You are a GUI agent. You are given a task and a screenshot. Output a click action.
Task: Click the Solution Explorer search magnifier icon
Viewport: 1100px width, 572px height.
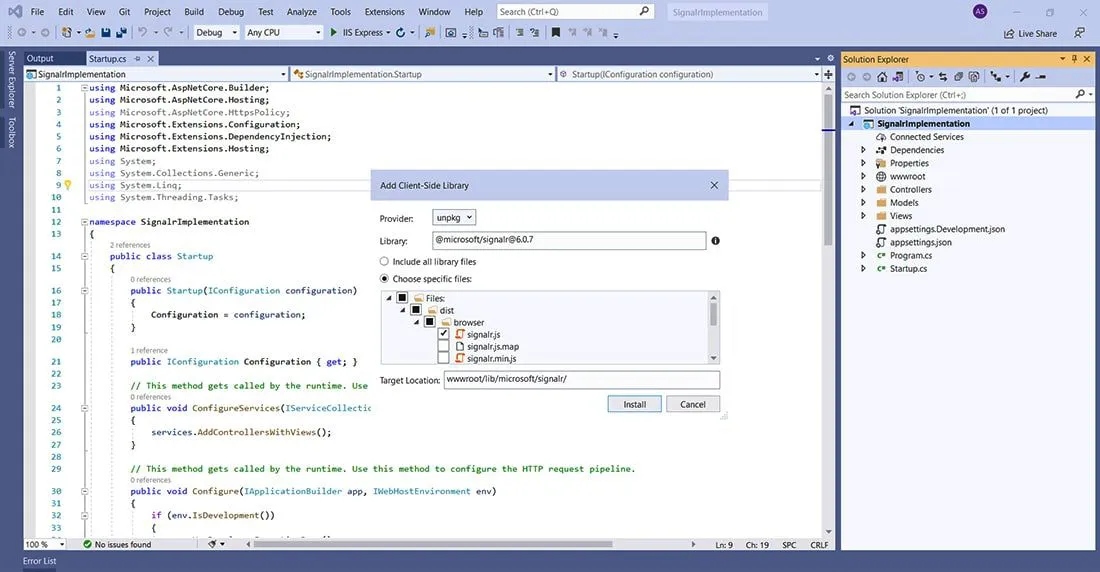click(1080, 94)
